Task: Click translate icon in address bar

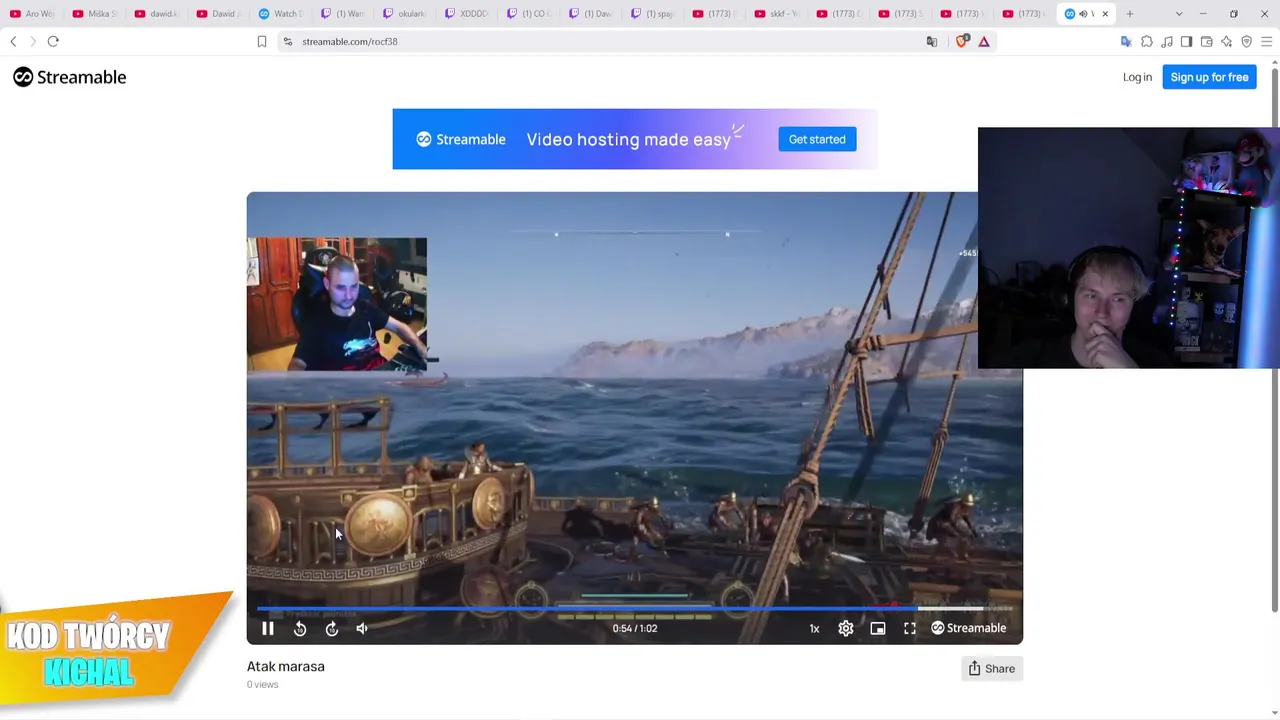Action: pyautogui.click(x=932, y=41)
